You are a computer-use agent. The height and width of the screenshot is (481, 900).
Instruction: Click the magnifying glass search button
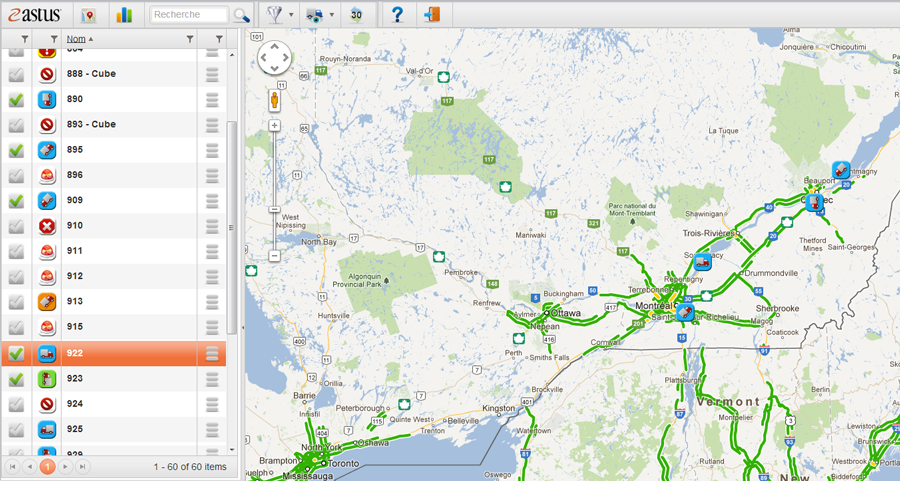(241, 15)
